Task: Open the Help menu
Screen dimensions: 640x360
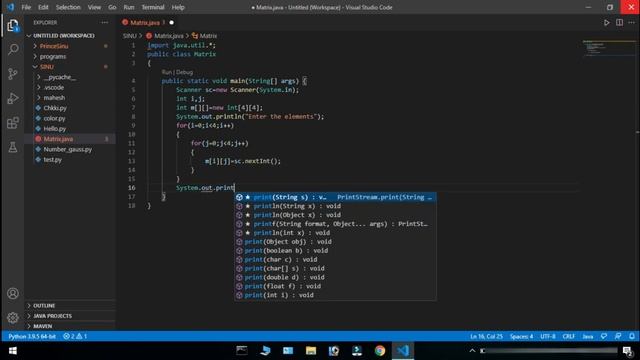Action: pos(178,7)
